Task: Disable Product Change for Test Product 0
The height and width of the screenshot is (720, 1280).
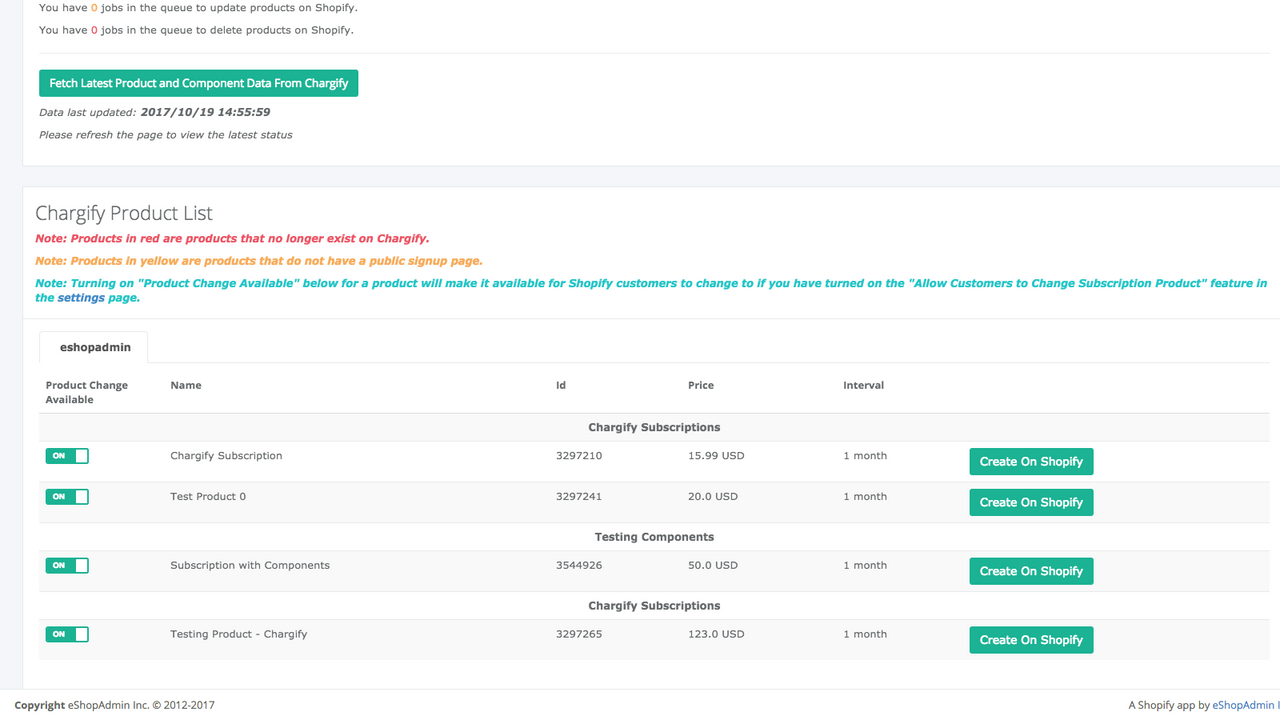Action: pyautogui.click(x=67, y=497)
